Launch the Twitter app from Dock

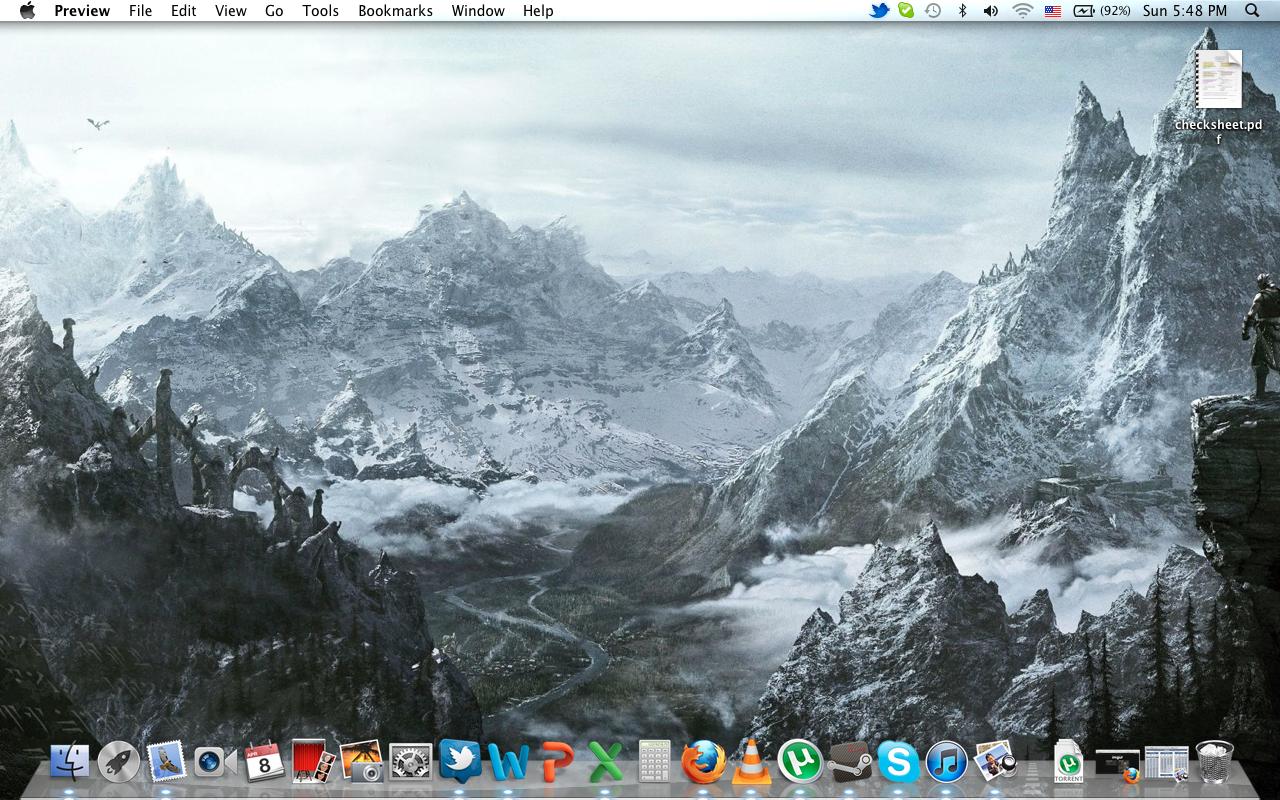pyautogui.click(x=459, y=762)
